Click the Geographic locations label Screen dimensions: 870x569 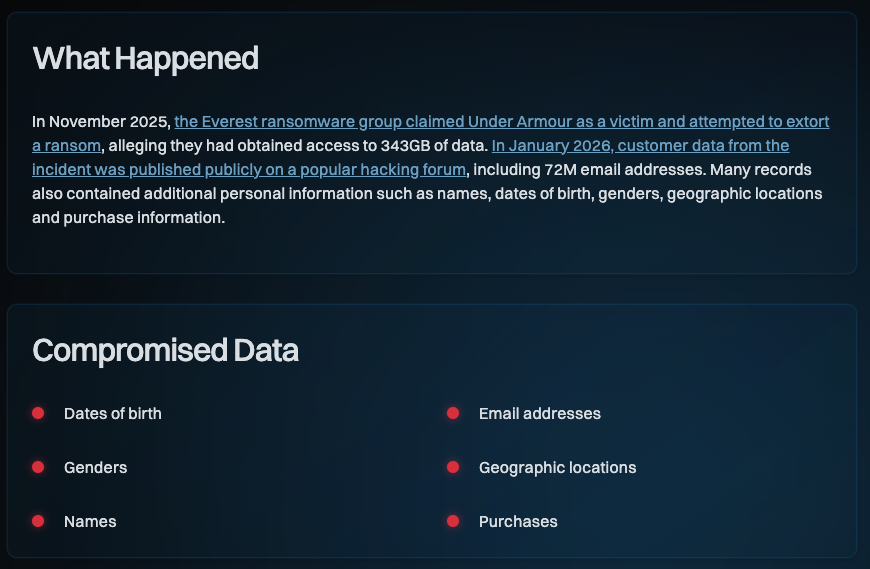tap(557, 467)
